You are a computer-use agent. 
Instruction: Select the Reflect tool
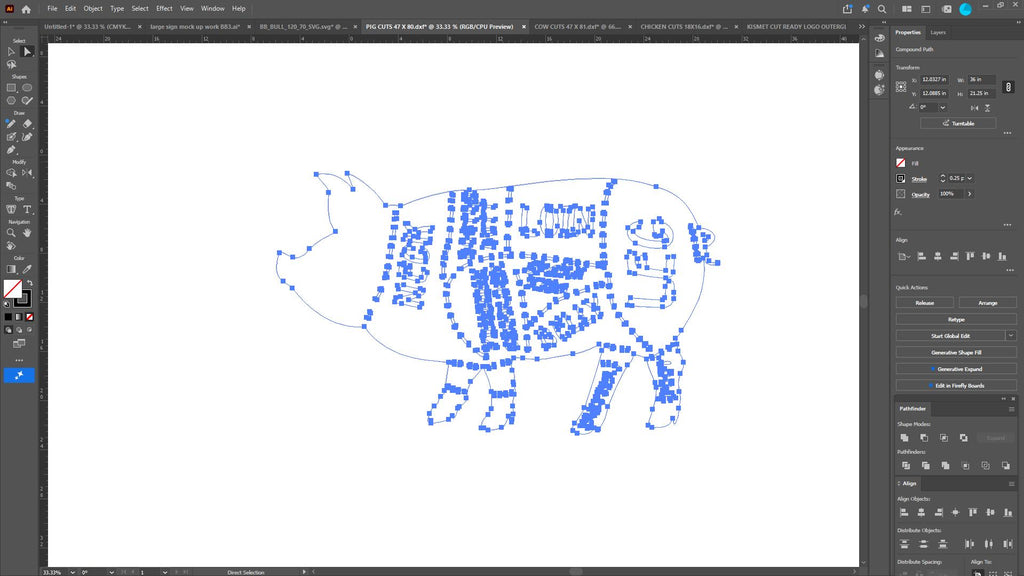click(x=27, y=172)
